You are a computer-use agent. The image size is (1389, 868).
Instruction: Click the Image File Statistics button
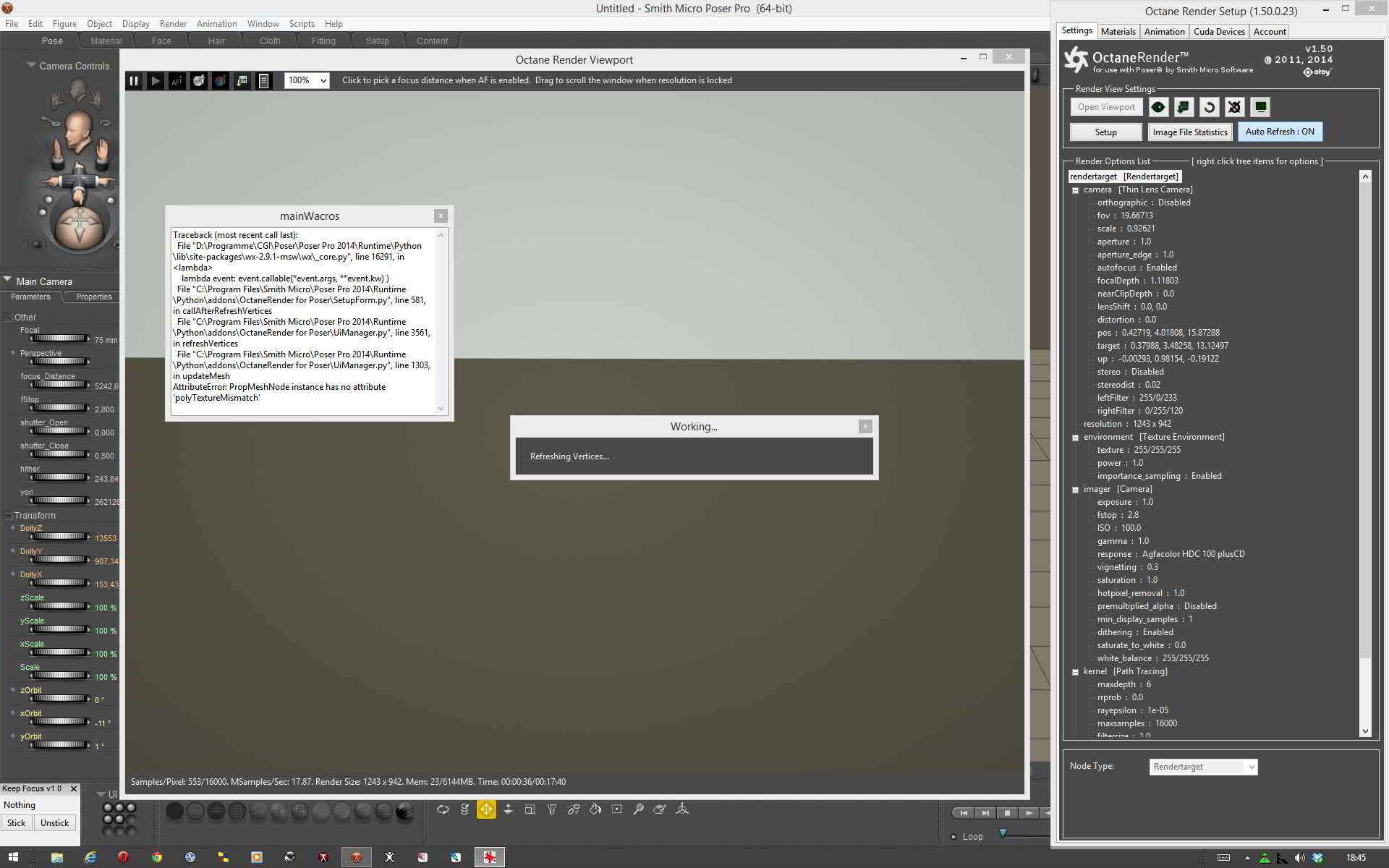coord(1189,132)
